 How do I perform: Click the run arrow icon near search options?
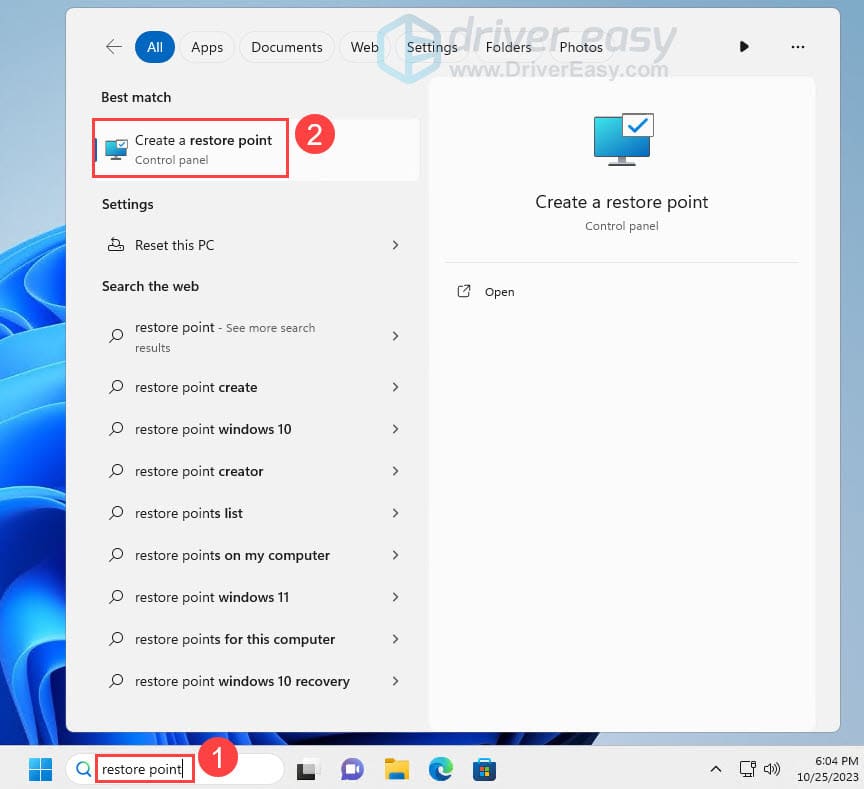(743, 46)
